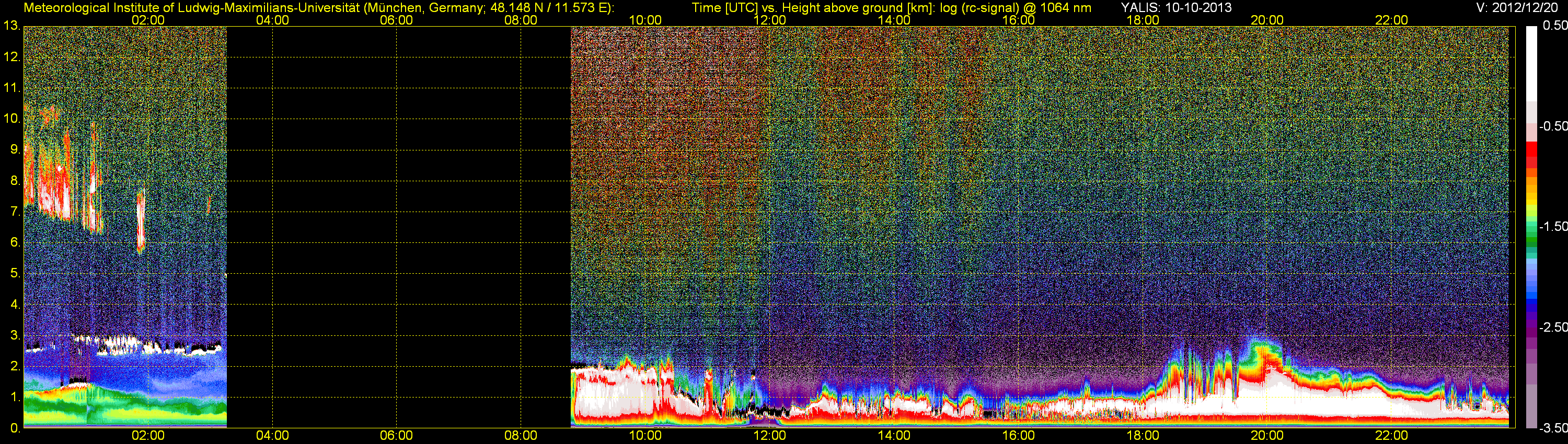This screenshot has width=1568, height=444.
Task: Click the 08:00 label on the top time axis
Action: (x=521, y=20)
